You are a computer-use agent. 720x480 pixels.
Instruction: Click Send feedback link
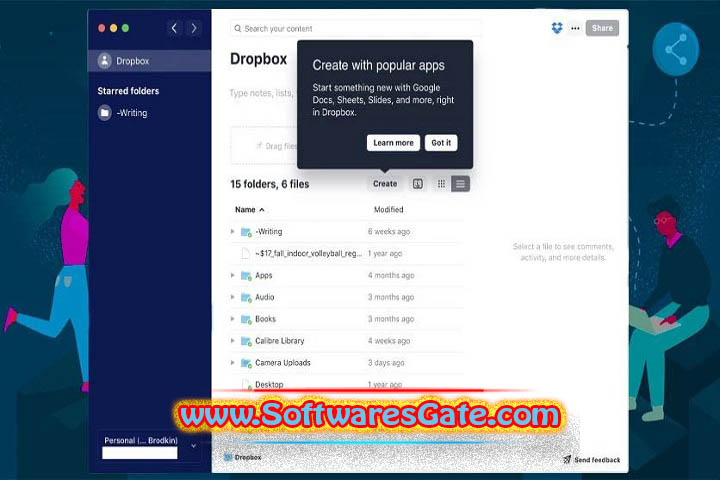[x=597, y=460]
